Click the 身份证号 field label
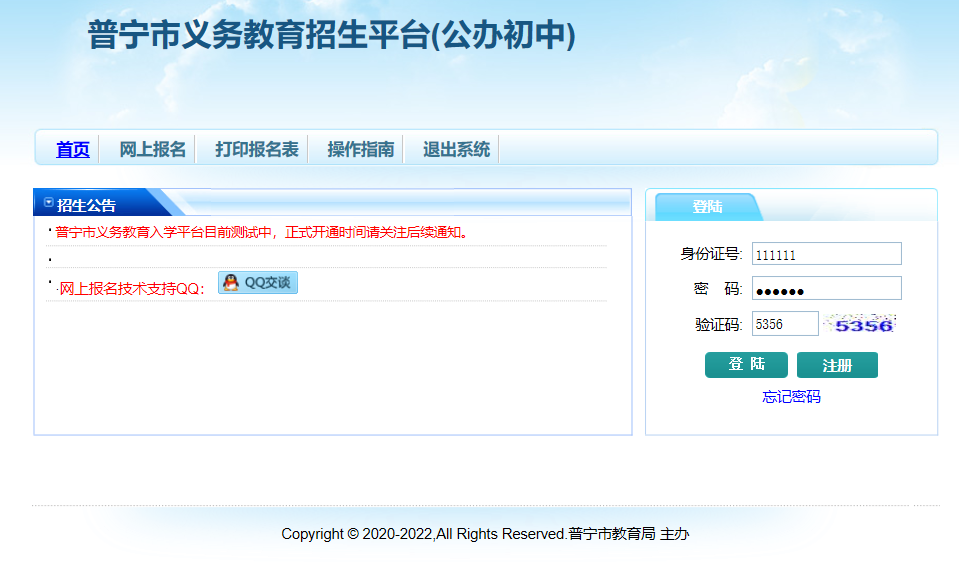The image size is (959, 562). pos(711,254)
